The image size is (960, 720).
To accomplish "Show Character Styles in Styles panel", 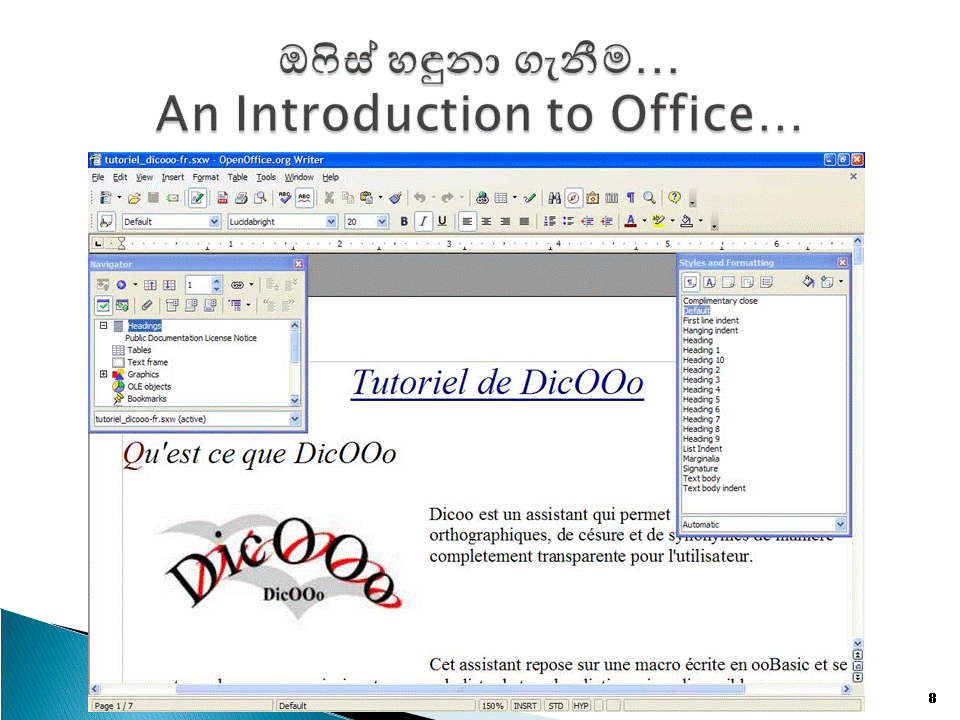I will pyautogui.click(x=710, y=282).
